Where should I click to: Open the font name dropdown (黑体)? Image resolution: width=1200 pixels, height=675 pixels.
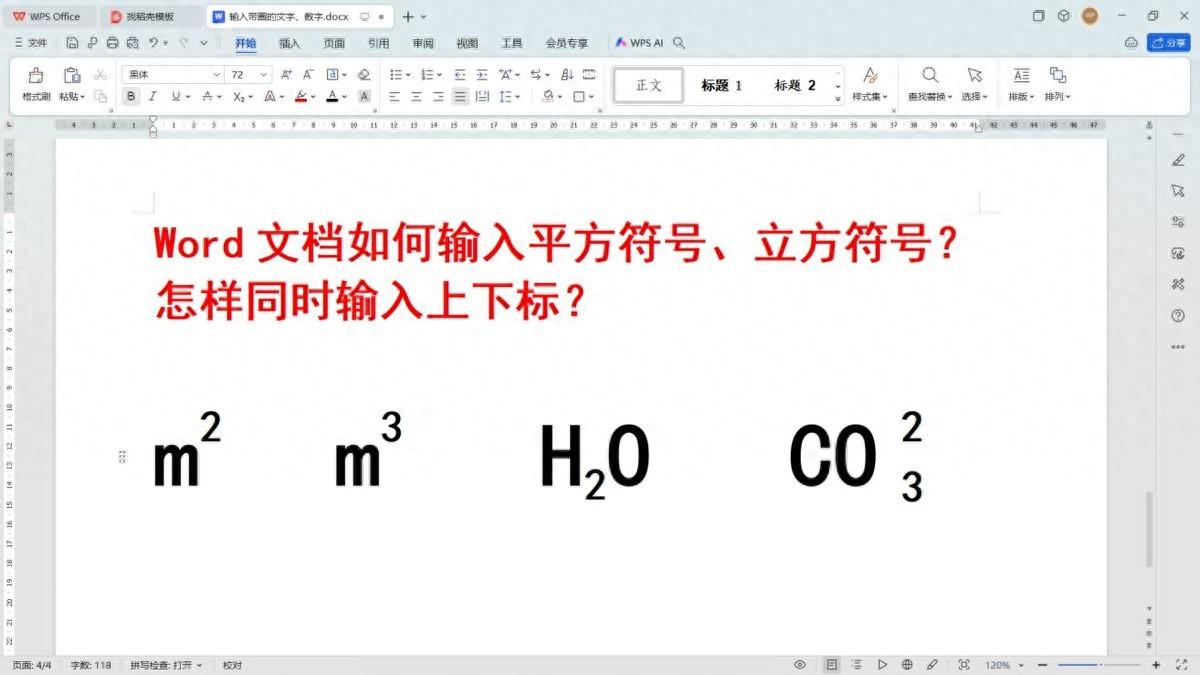217,75
